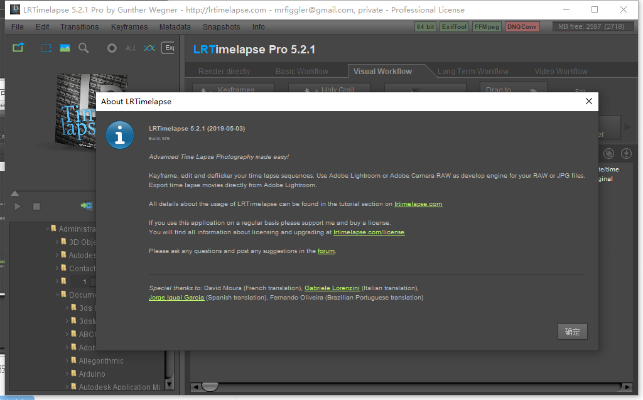Close the About LRTimelapse dialog
The height and width of the screenshot is (400, 643).
587,102
